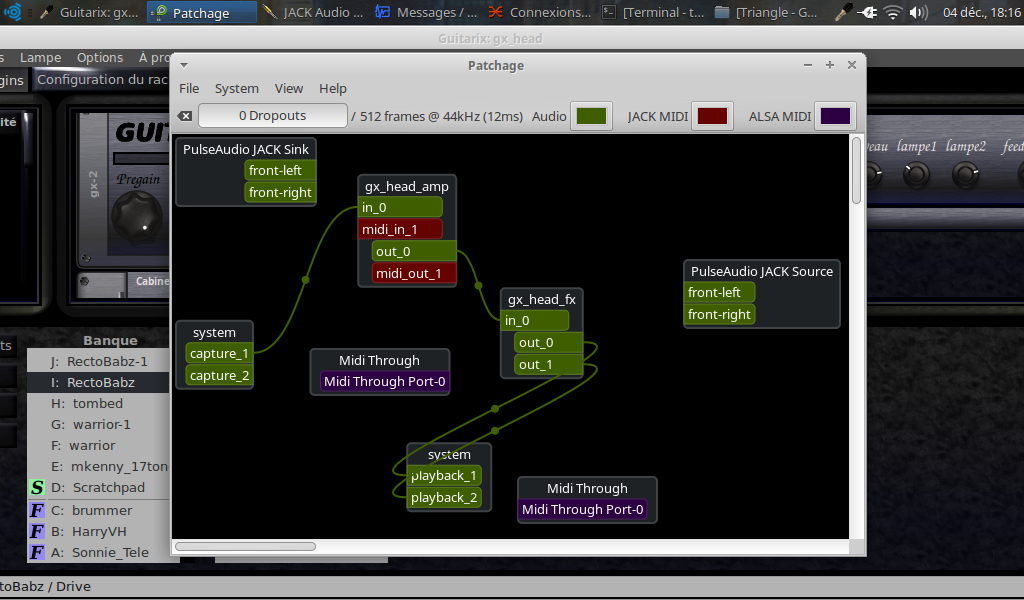Screen dimensions: 1024x600
Task: Select PulseAudio JACK Source front-right port
Action: point(720,315)
